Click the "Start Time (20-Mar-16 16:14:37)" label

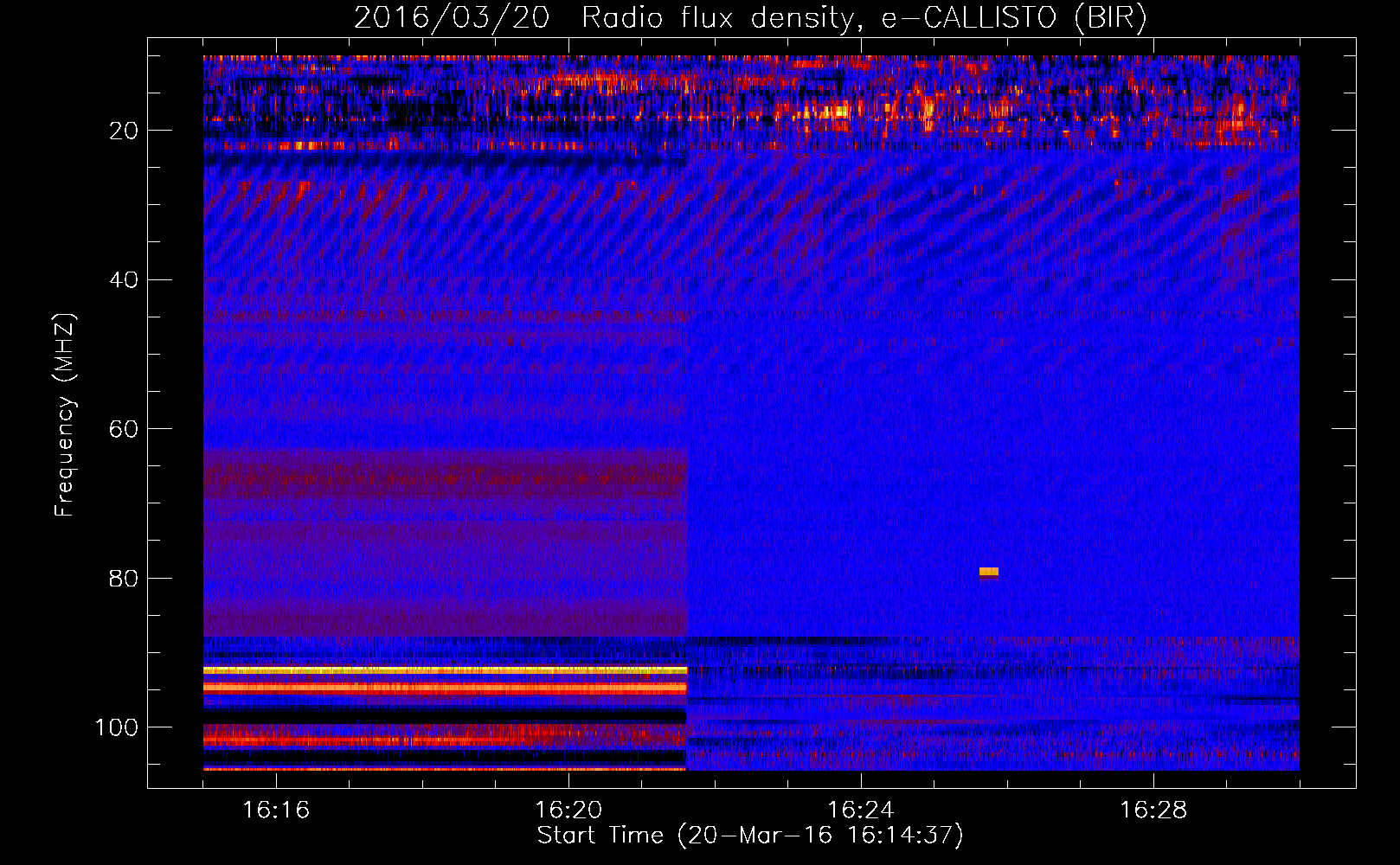click(x=749, y=836)
